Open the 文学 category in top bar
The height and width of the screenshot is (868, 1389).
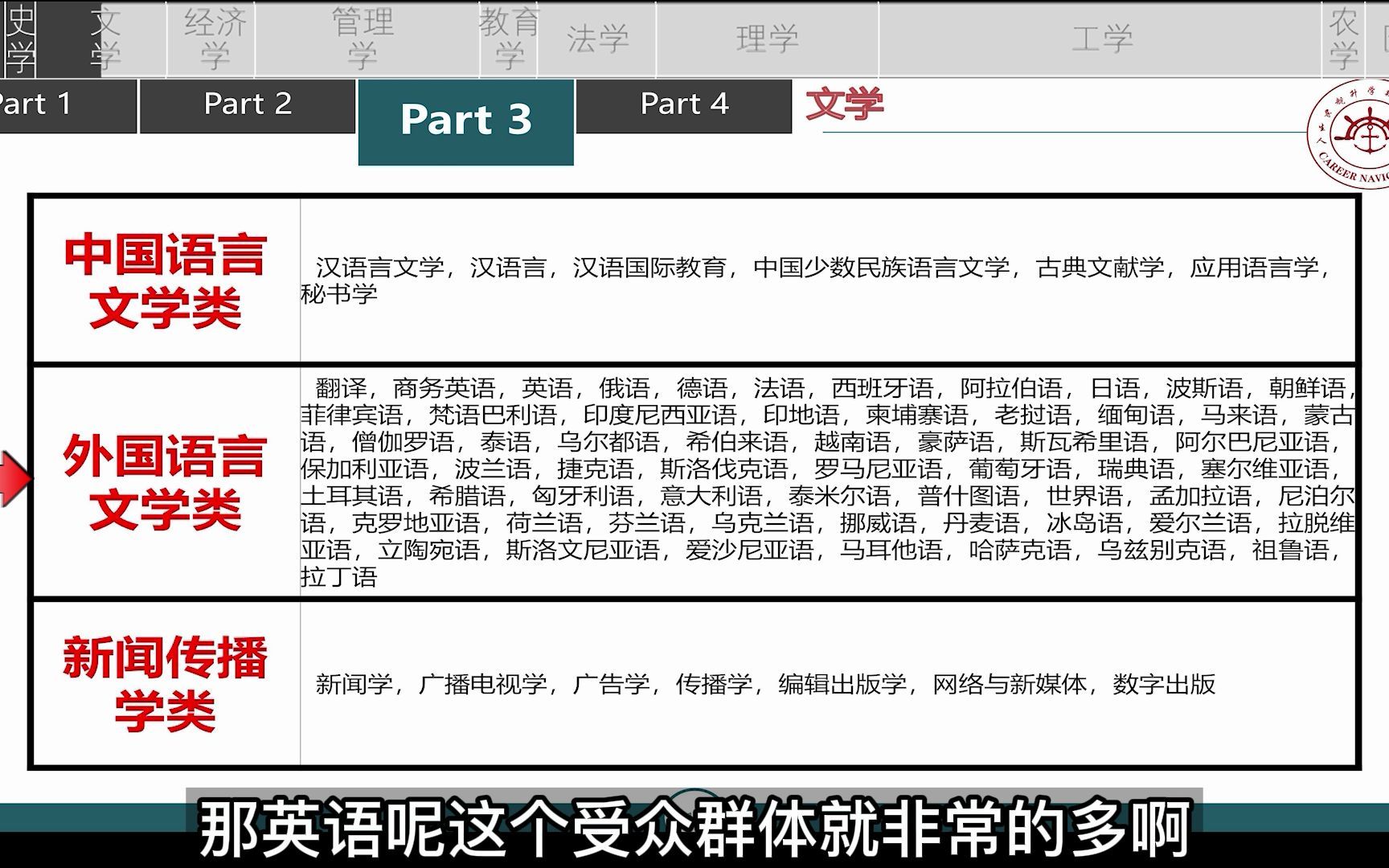point(105,39)
